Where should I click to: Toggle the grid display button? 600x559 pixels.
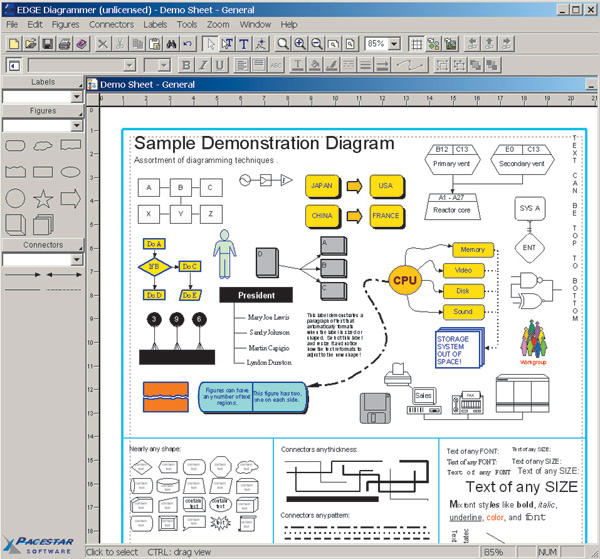click(415, 44)
